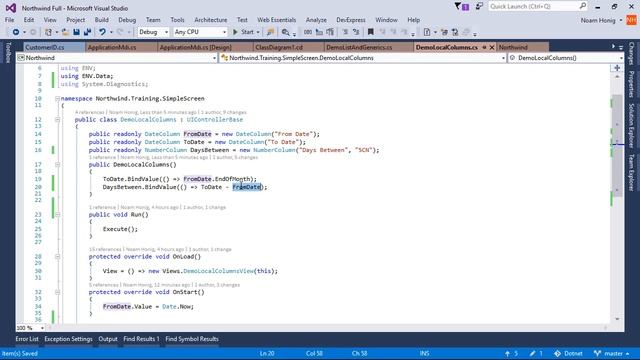The width and height of the screenshot is (640, 360).
Task: Click the Open File folder icon
Action: [65, 32]
